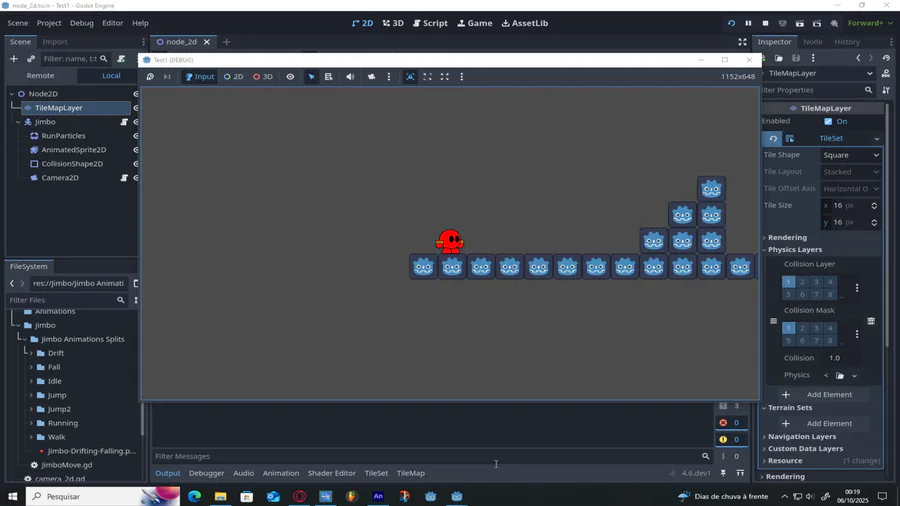
Task: Collapse the Jimbo node children
Action: 18,122
